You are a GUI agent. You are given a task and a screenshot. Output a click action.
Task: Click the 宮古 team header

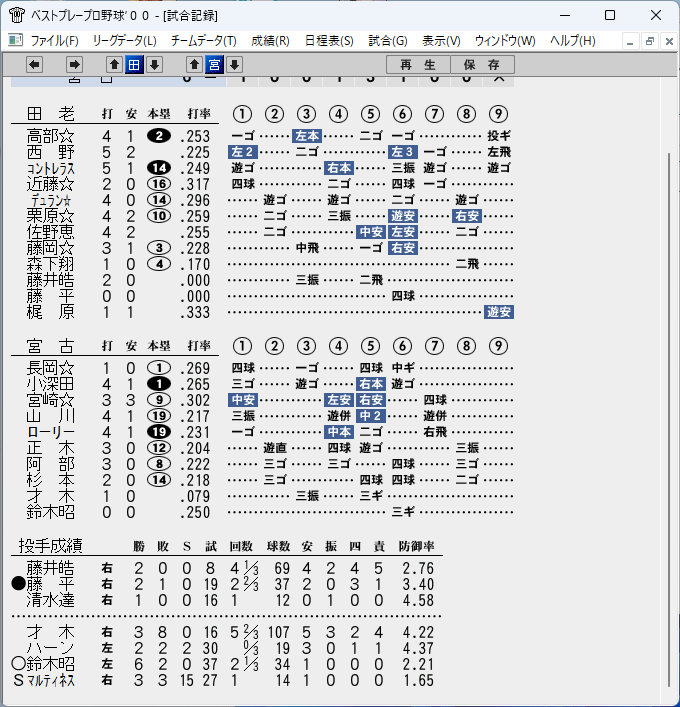[x=51, y=346]
